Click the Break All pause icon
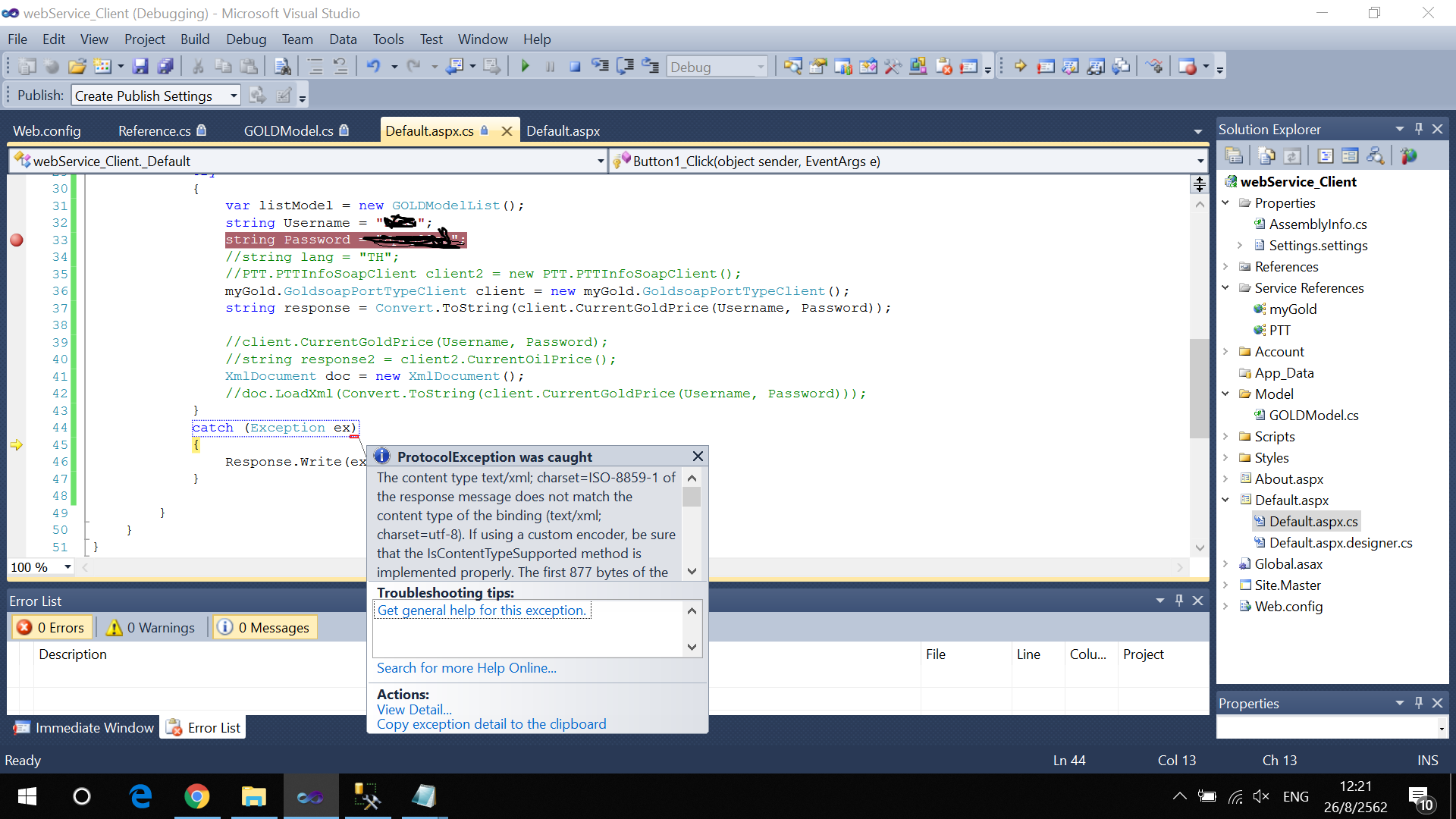This screenshot has height=819, width=1456. 550,67
